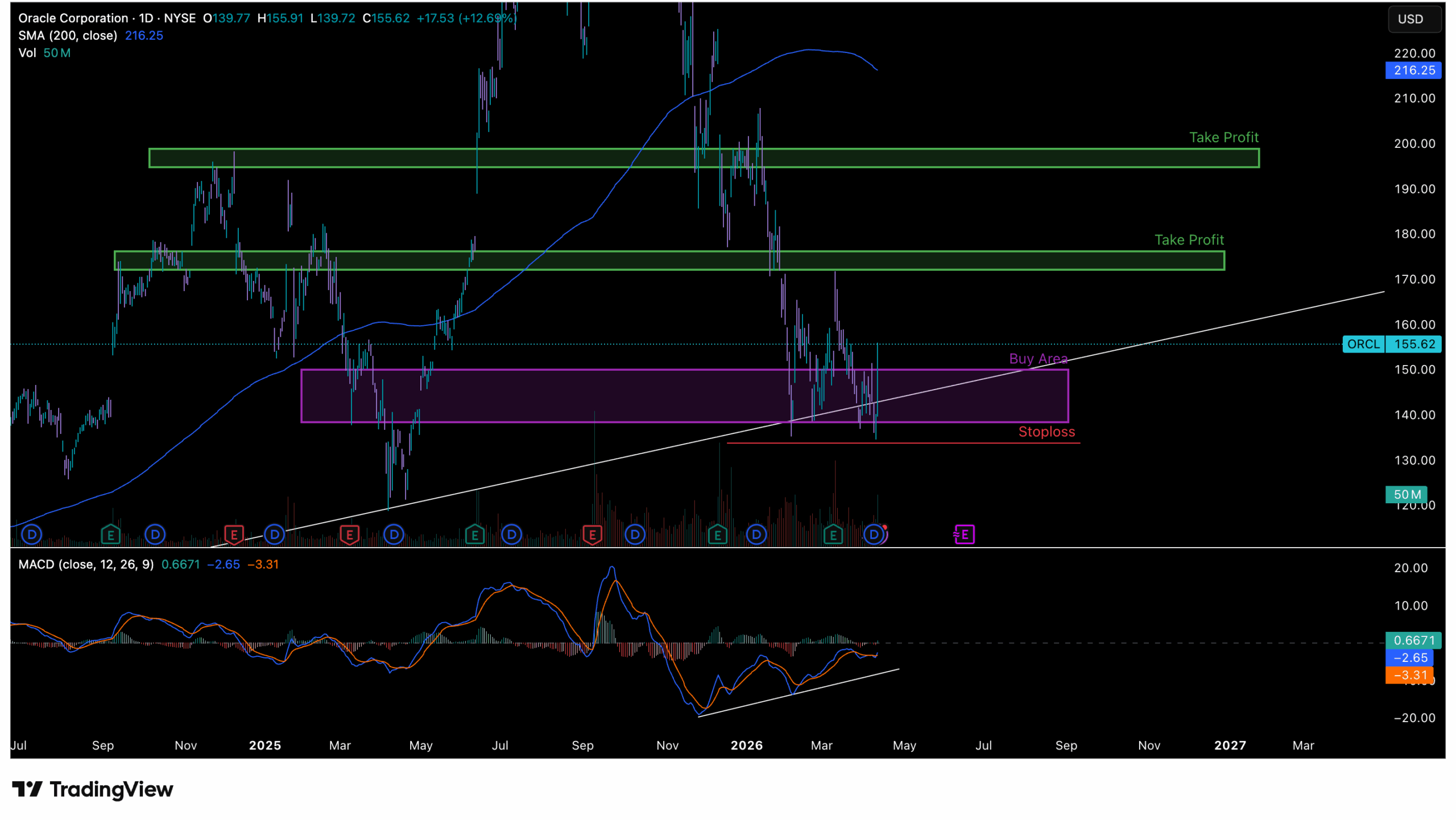Click the dividend D marker below January 2026
Image resolution: width=1456 pixels, height=820 pixels.
click(x=756, y=534)
